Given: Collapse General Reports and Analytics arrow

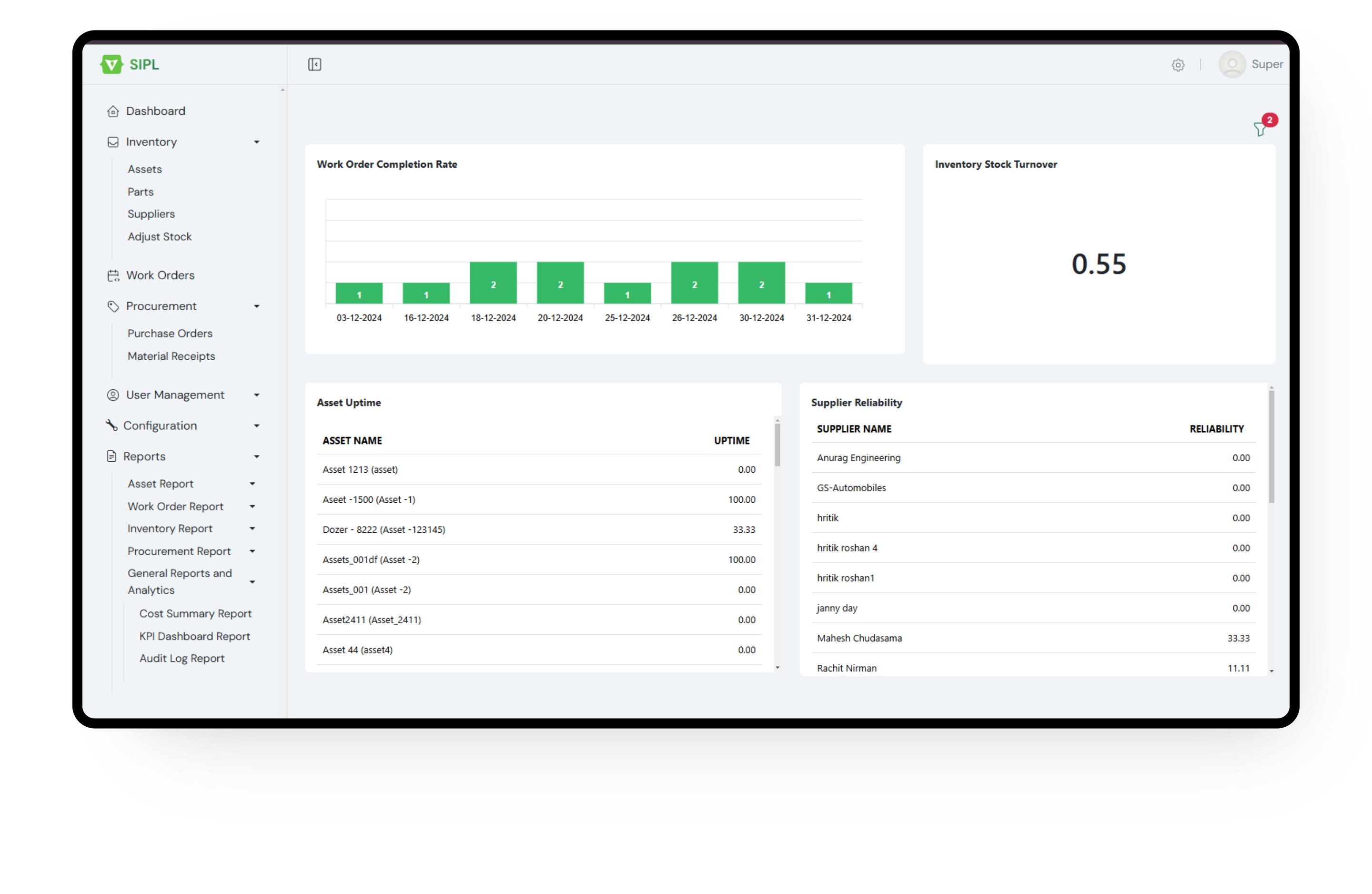Looking at the screenshot, I should click(x=252, y=582).
